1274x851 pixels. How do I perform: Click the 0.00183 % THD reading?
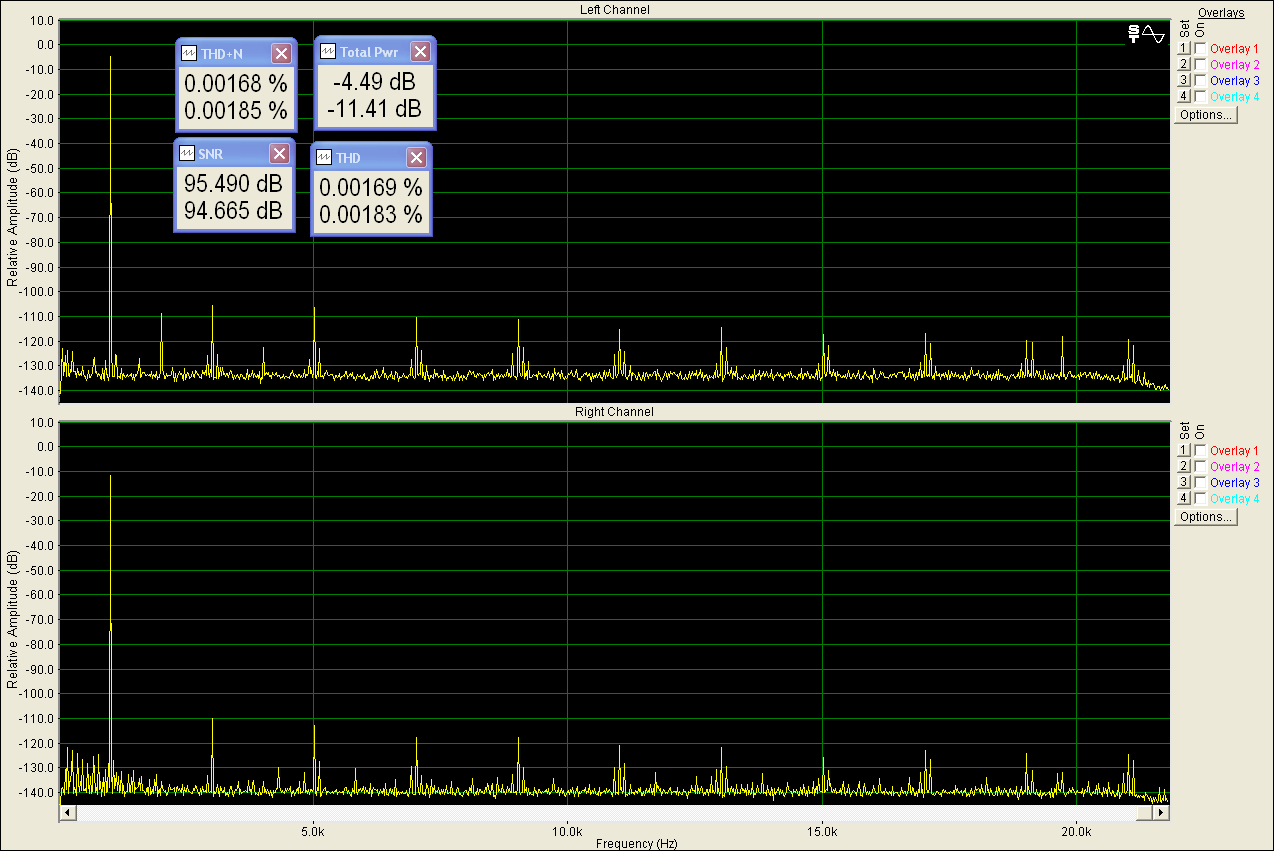371,214
